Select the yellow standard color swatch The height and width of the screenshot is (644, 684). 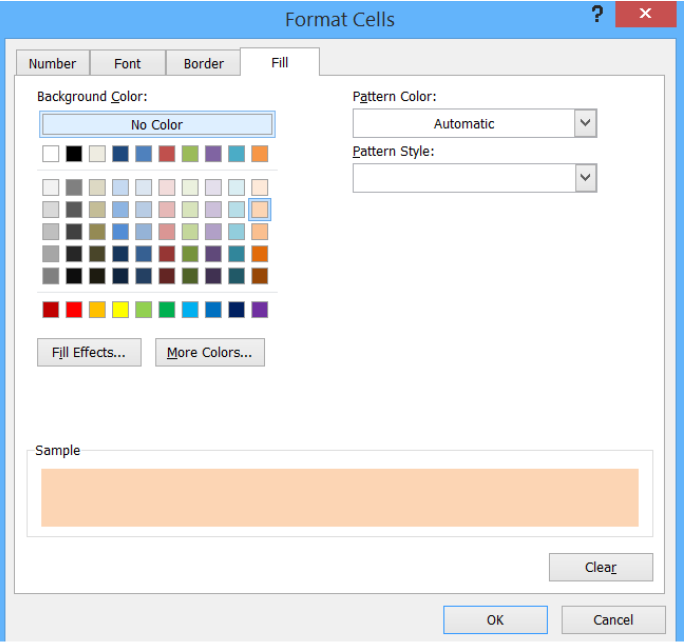coord(120,310)
